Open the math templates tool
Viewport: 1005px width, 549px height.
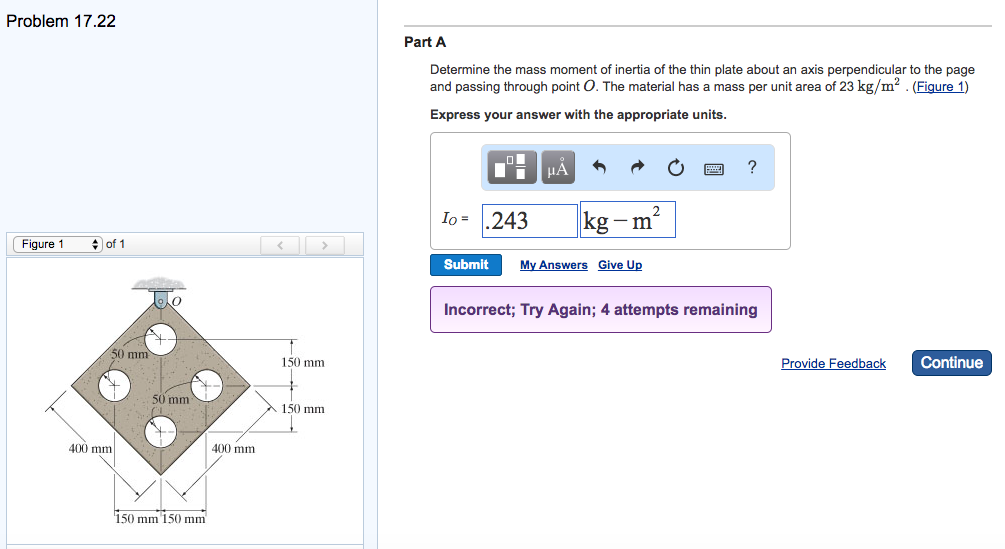[511, 167]
